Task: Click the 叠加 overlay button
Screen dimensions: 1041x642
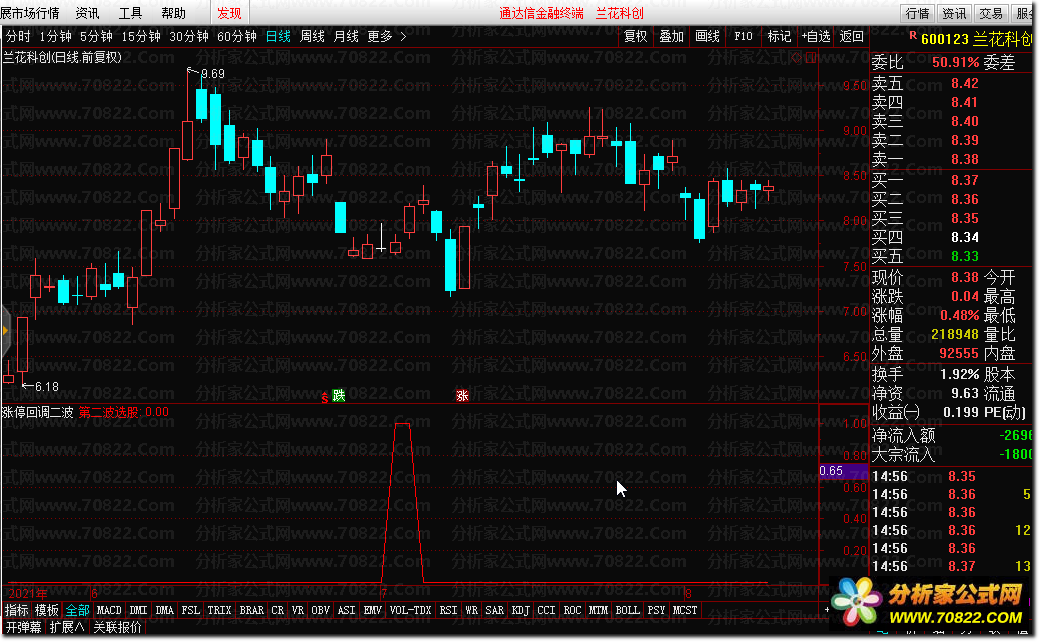Action: pyautogui.click(x=671, y=37)
